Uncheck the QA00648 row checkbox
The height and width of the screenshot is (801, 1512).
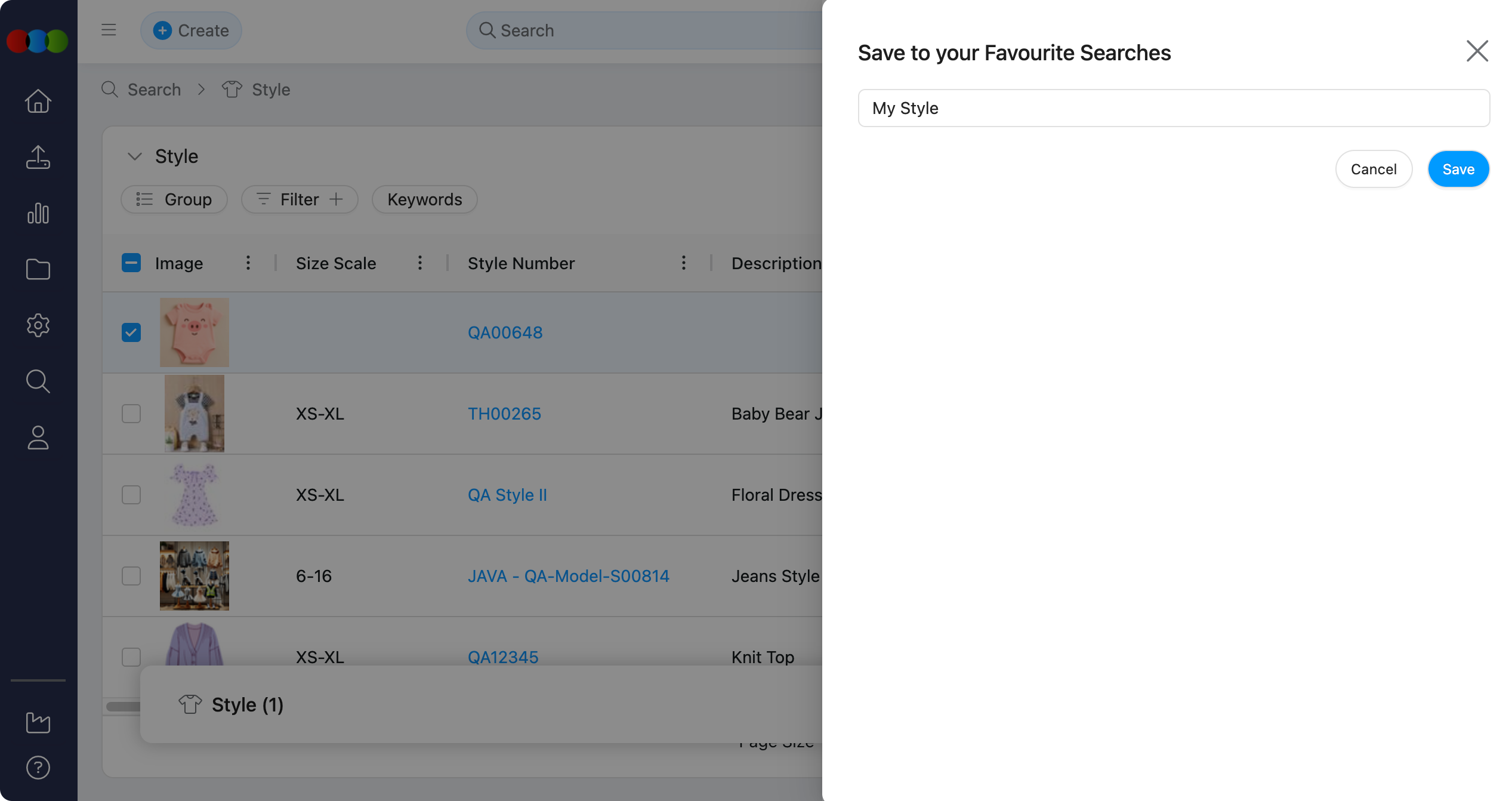pyautogui.click(x=131, y=332)
